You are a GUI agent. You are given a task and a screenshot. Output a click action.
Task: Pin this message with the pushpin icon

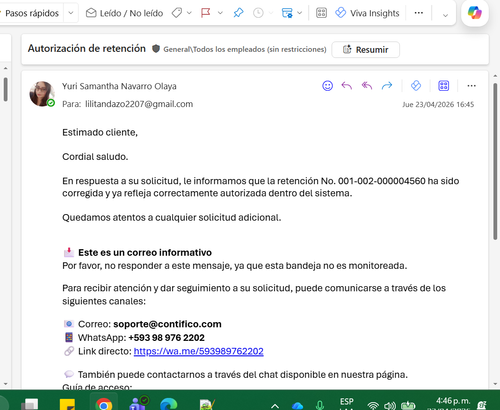coord(238,13)
